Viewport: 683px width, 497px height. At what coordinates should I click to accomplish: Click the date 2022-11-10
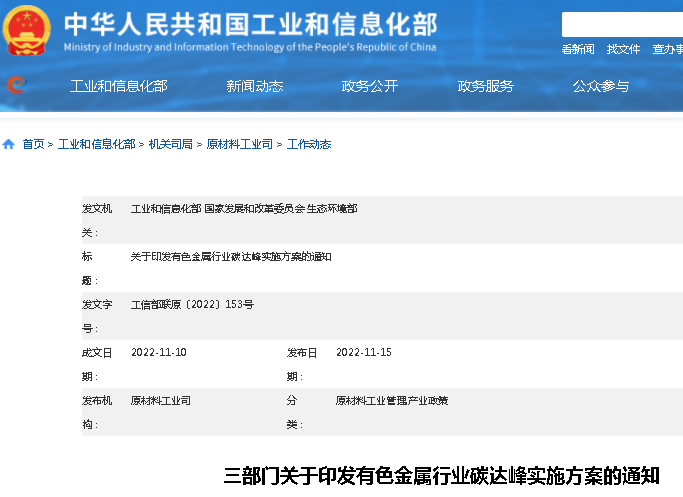[x=159, y=352]
